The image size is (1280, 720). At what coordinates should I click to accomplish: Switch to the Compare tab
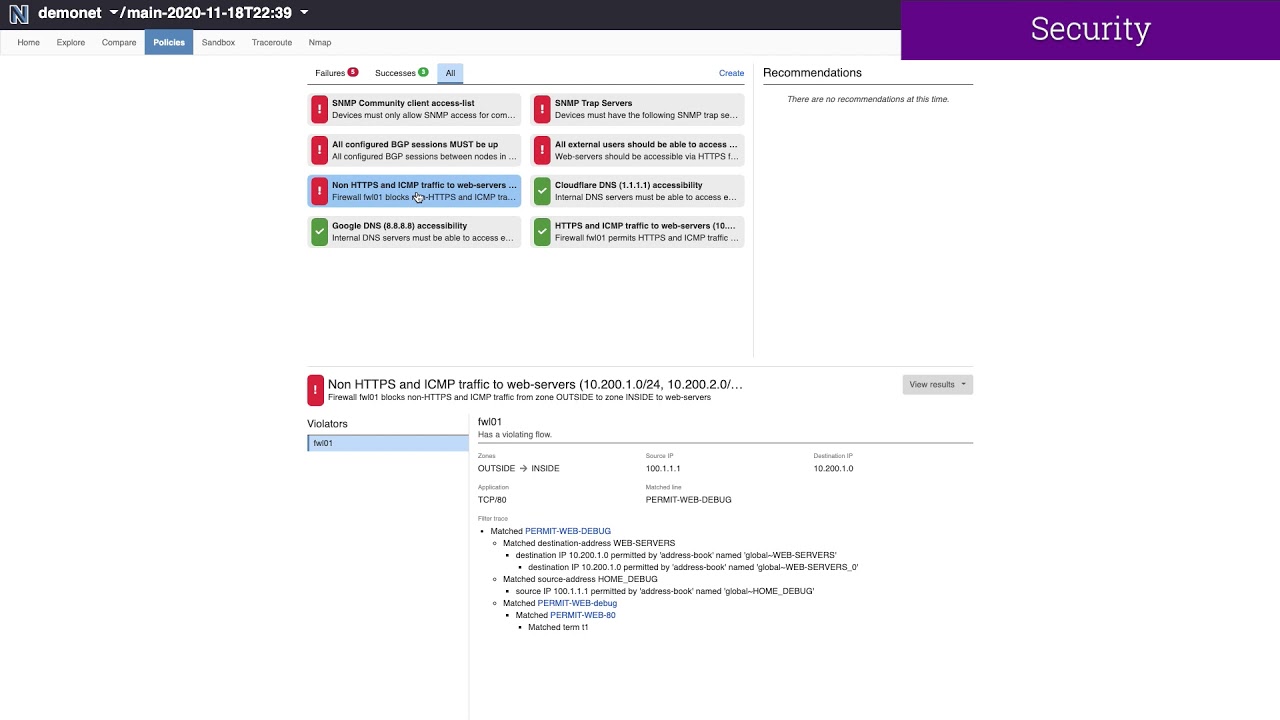[119, 43]
